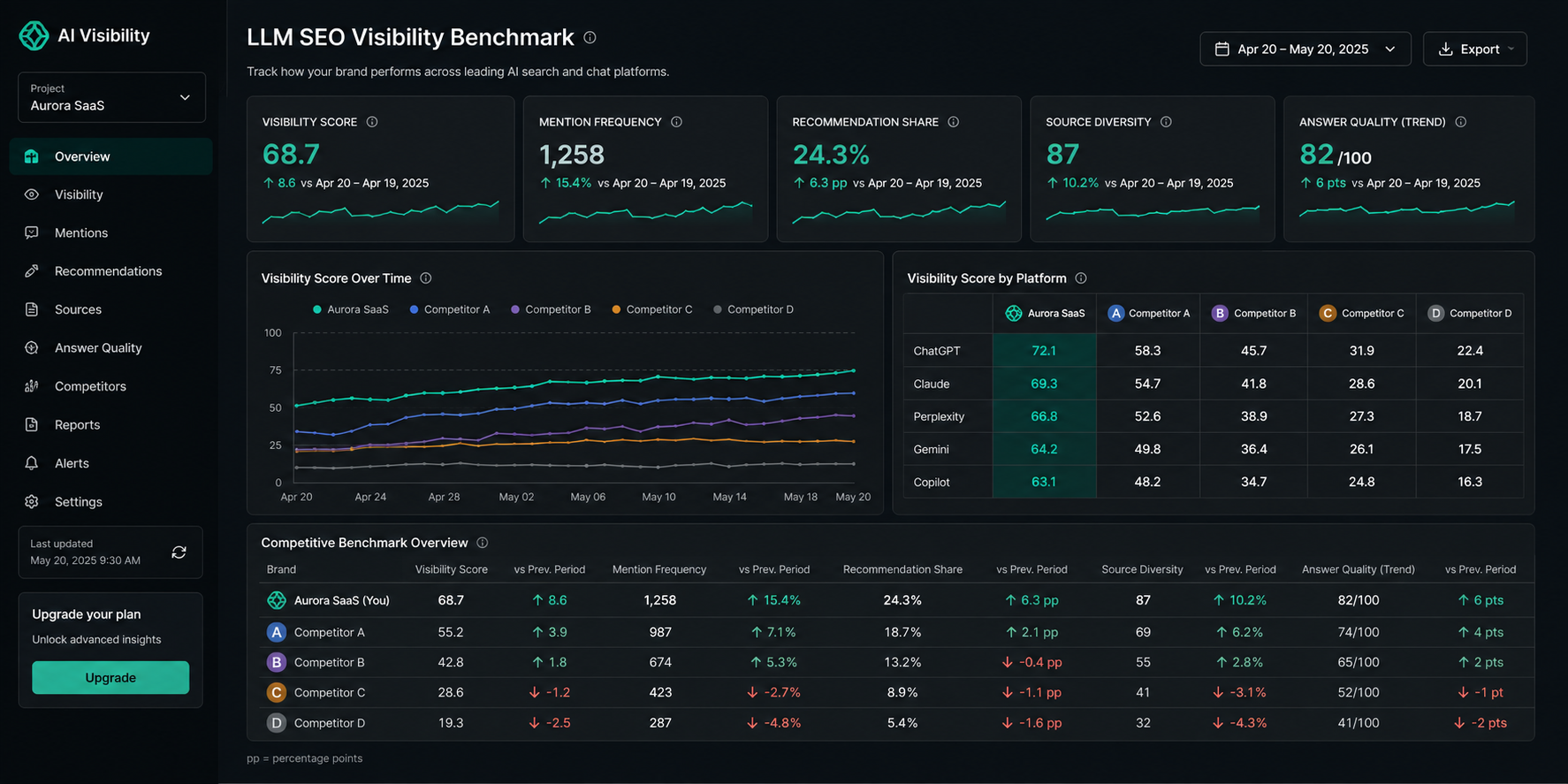Open Sources section in sidebar

111,309
